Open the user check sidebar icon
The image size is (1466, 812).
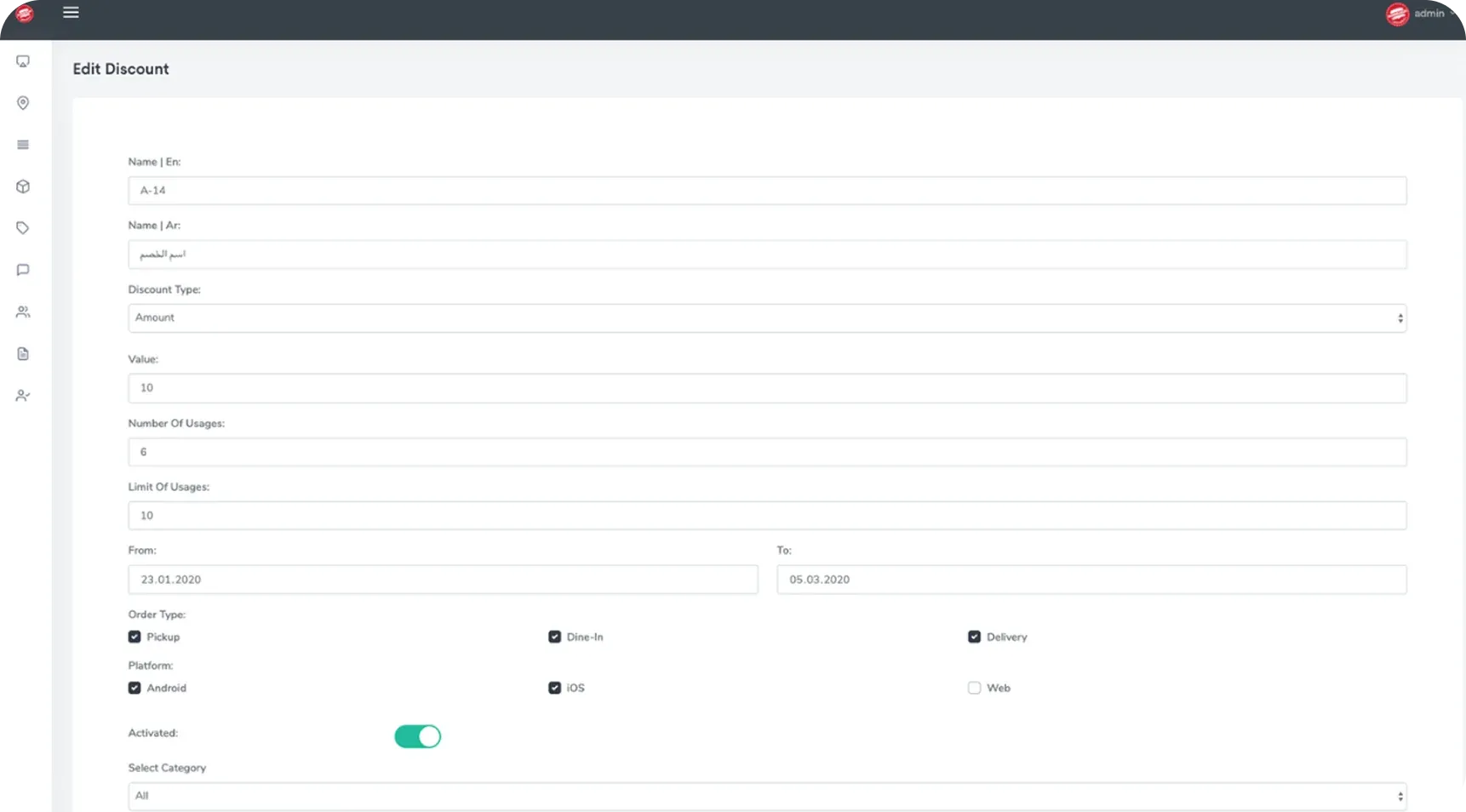point(23,396)
